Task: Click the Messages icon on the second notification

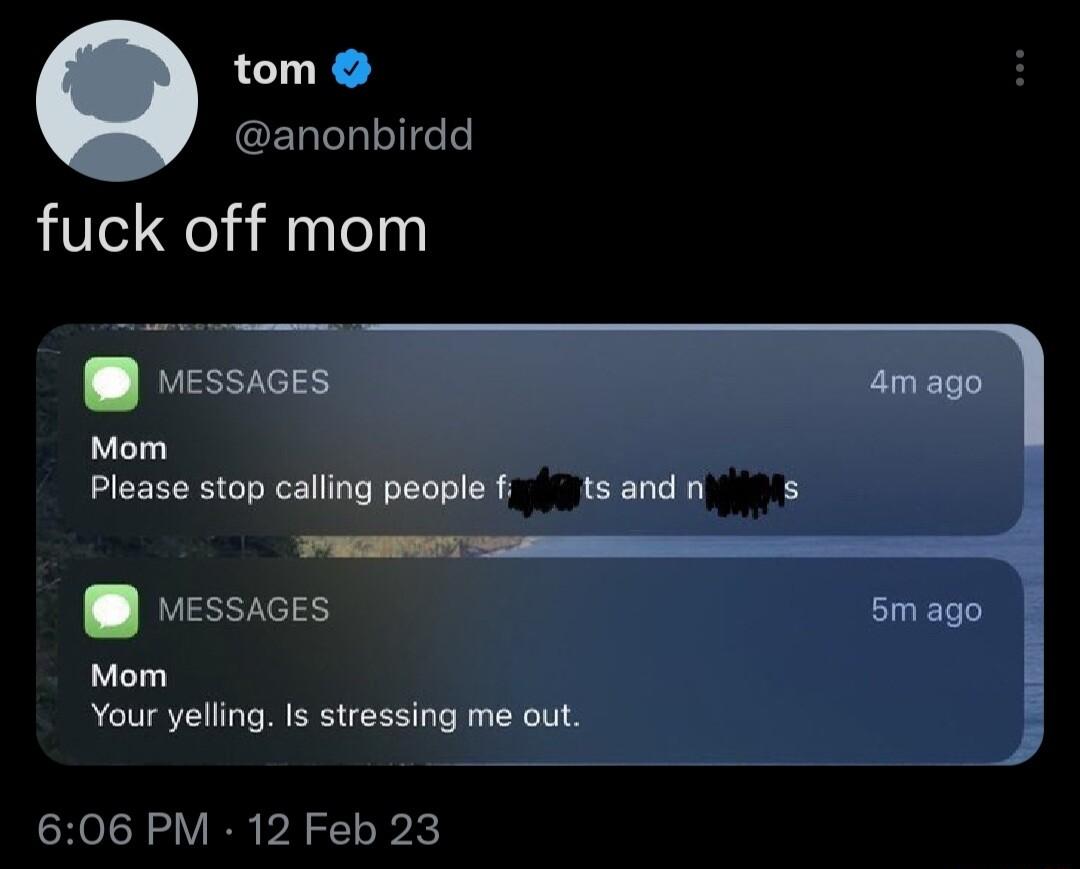Action: [x=113, y=612]
